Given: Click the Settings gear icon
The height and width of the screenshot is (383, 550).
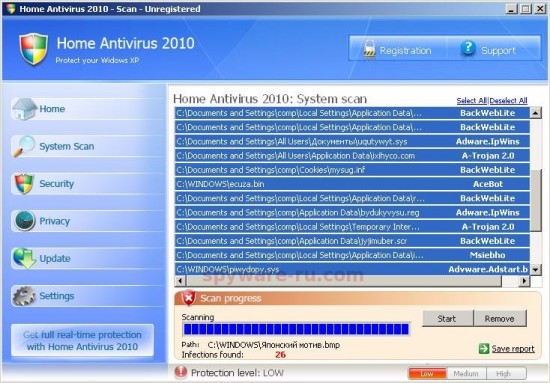Looking at the screenshot, I should pos(24,296).
